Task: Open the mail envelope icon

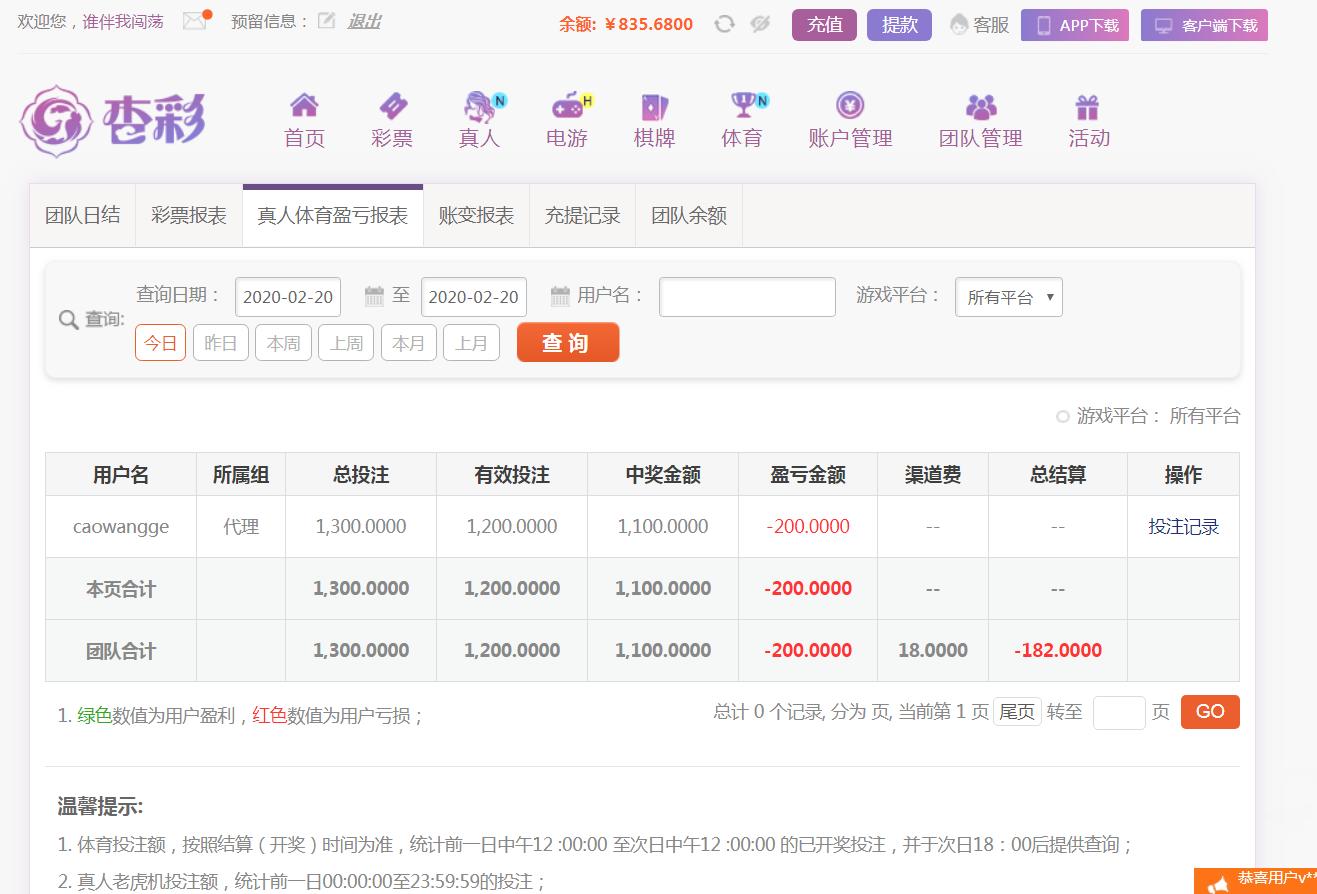Action: pos(194,21)
